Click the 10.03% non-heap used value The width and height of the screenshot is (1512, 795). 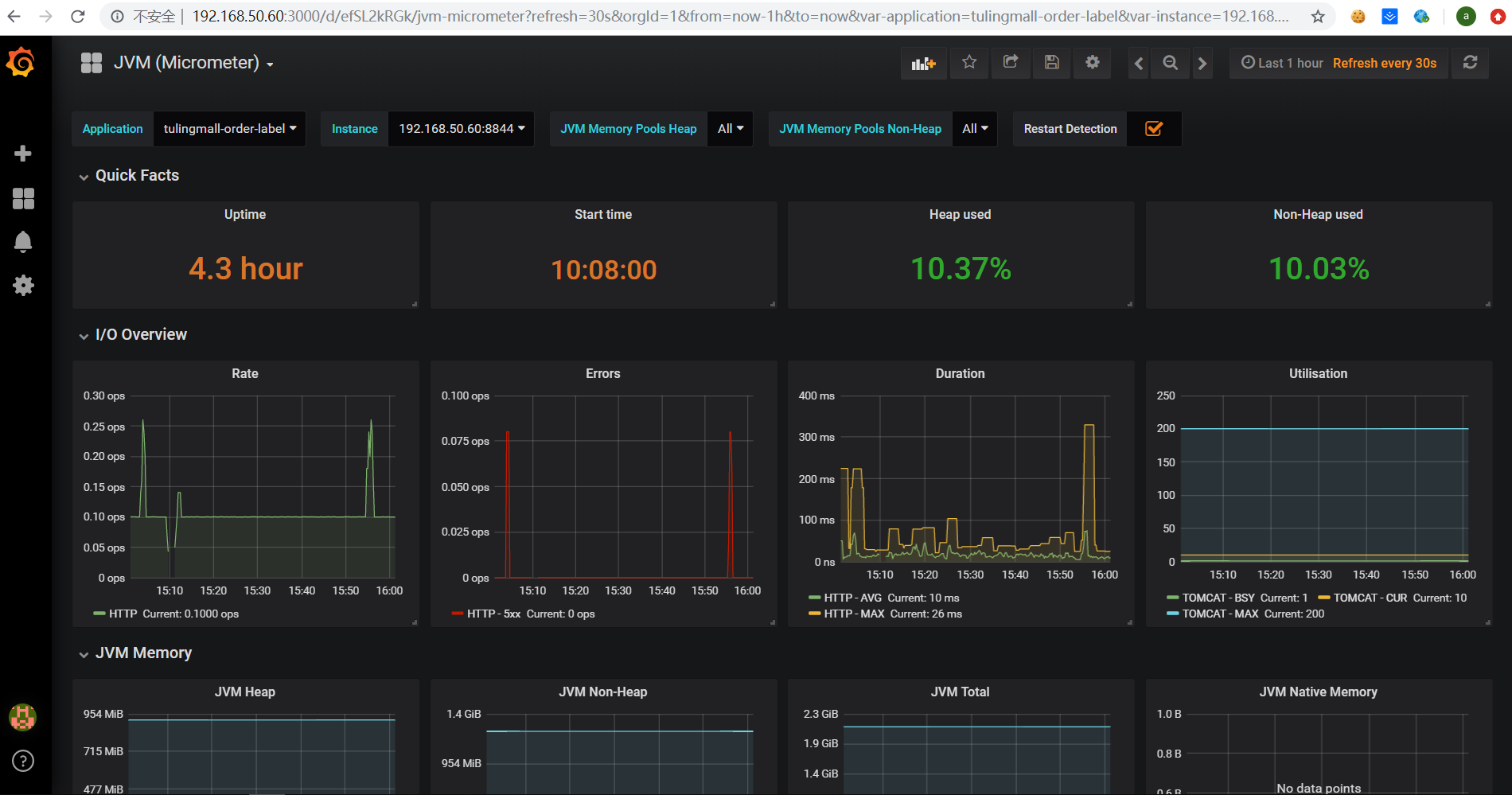point(1319,269)
